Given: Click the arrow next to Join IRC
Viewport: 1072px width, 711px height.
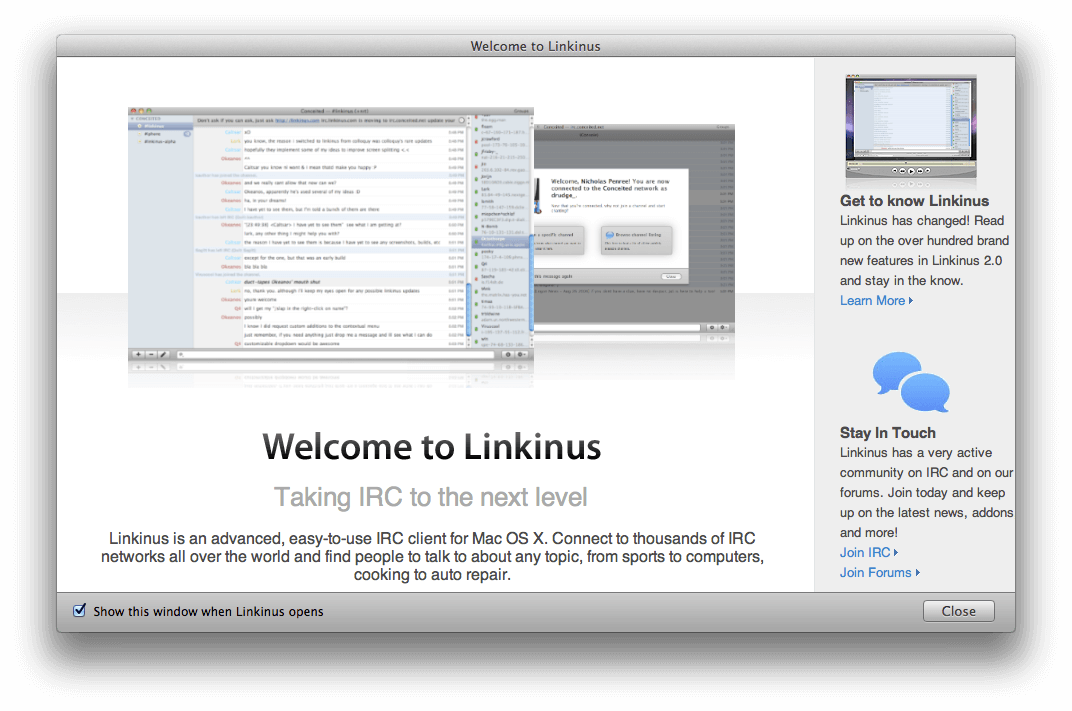Looking at the screenshot, I should coord(896,552).
